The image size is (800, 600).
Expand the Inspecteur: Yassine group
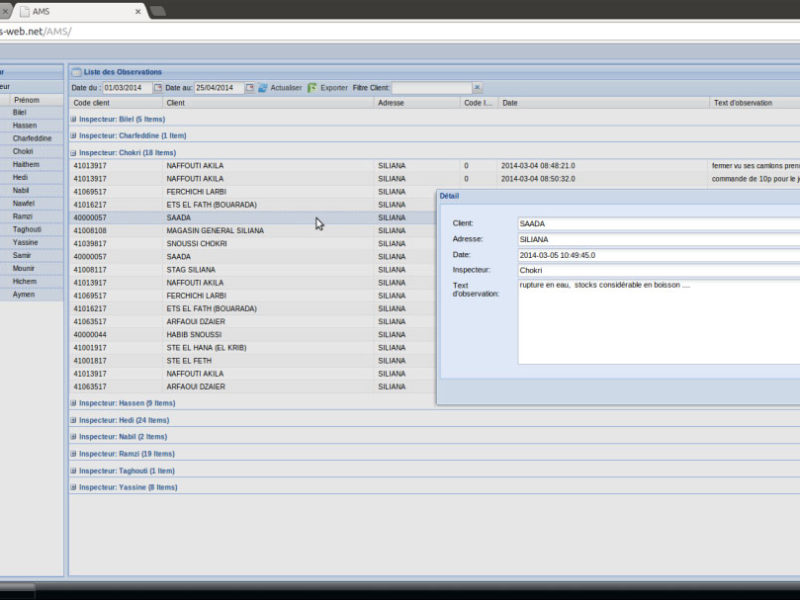tap(73, 487)
